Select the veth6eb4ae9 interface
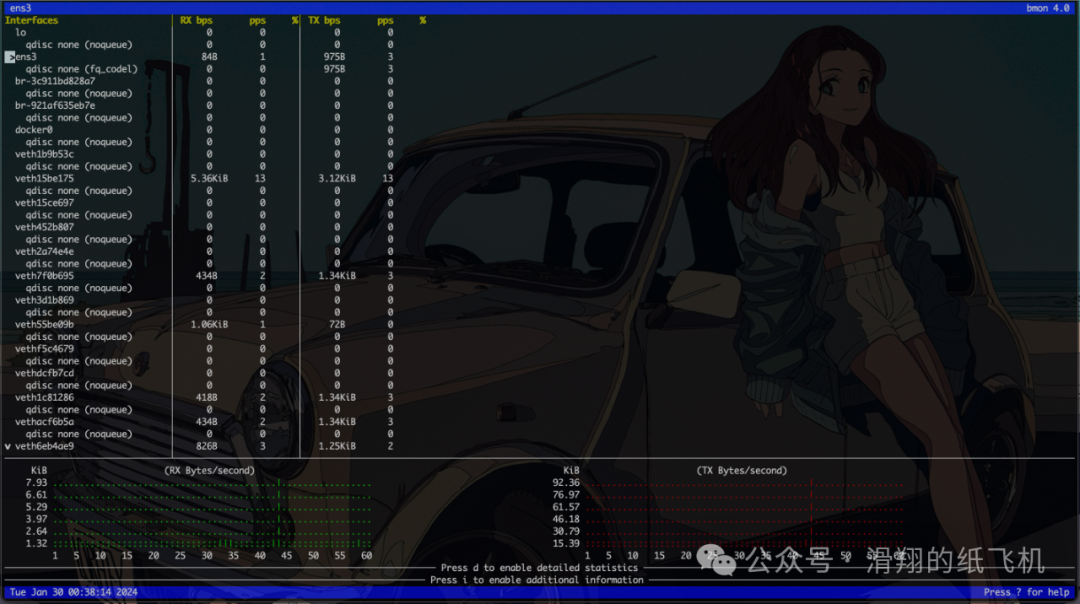1080x604 pixels. click(x=44, y=446)
